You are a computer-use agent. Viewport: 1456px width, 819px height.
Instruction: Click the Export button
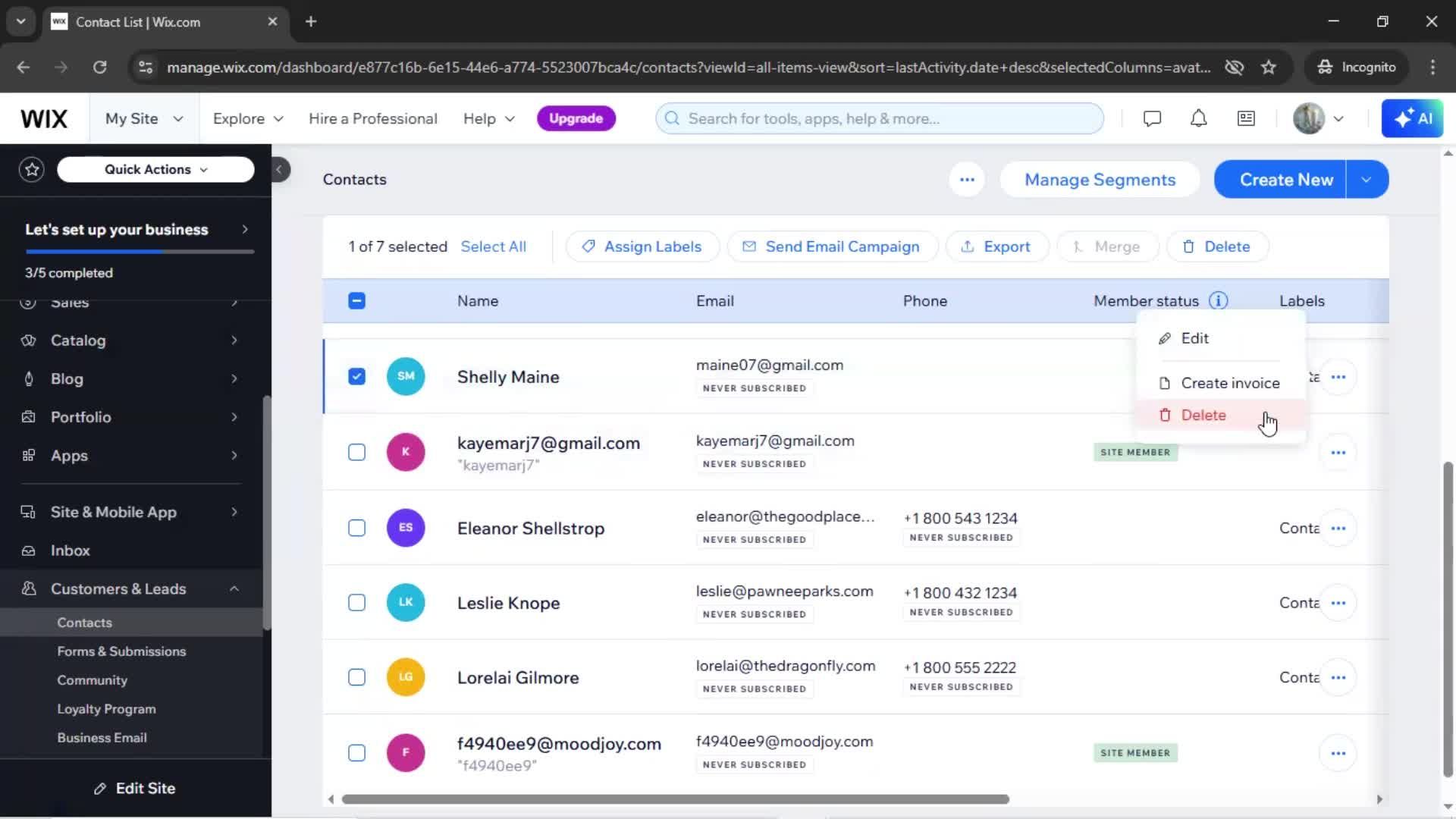point(996,246)
